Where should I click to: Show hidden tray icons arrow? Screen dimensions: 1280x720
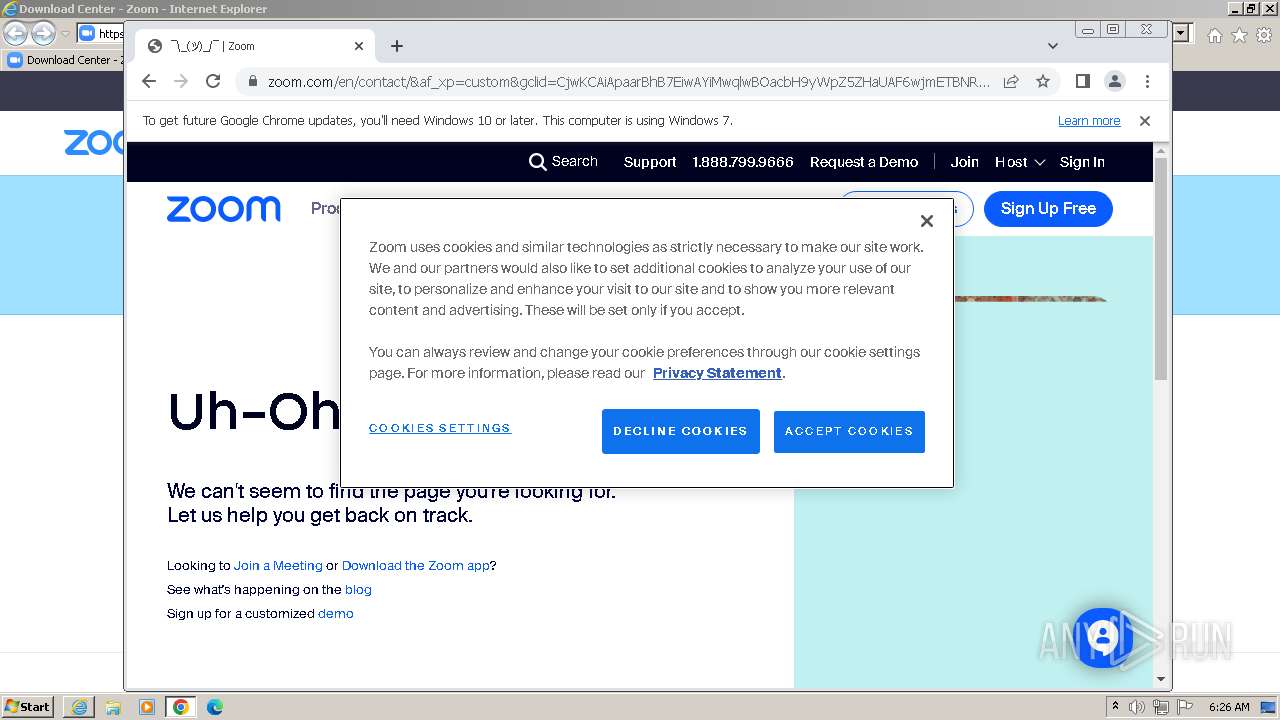(1115, 707)
